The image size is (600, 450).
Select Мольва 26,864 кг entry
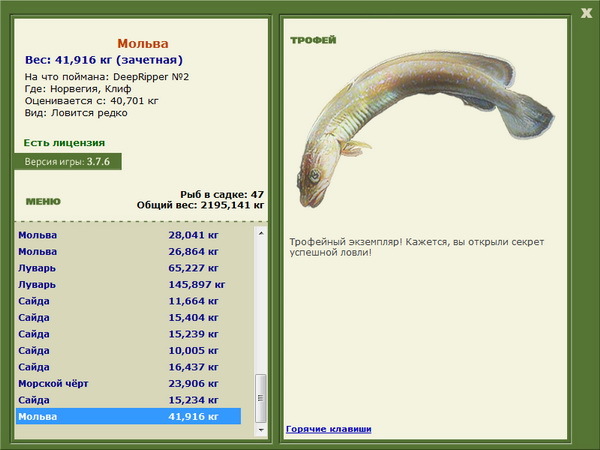(x=129, y=251)
